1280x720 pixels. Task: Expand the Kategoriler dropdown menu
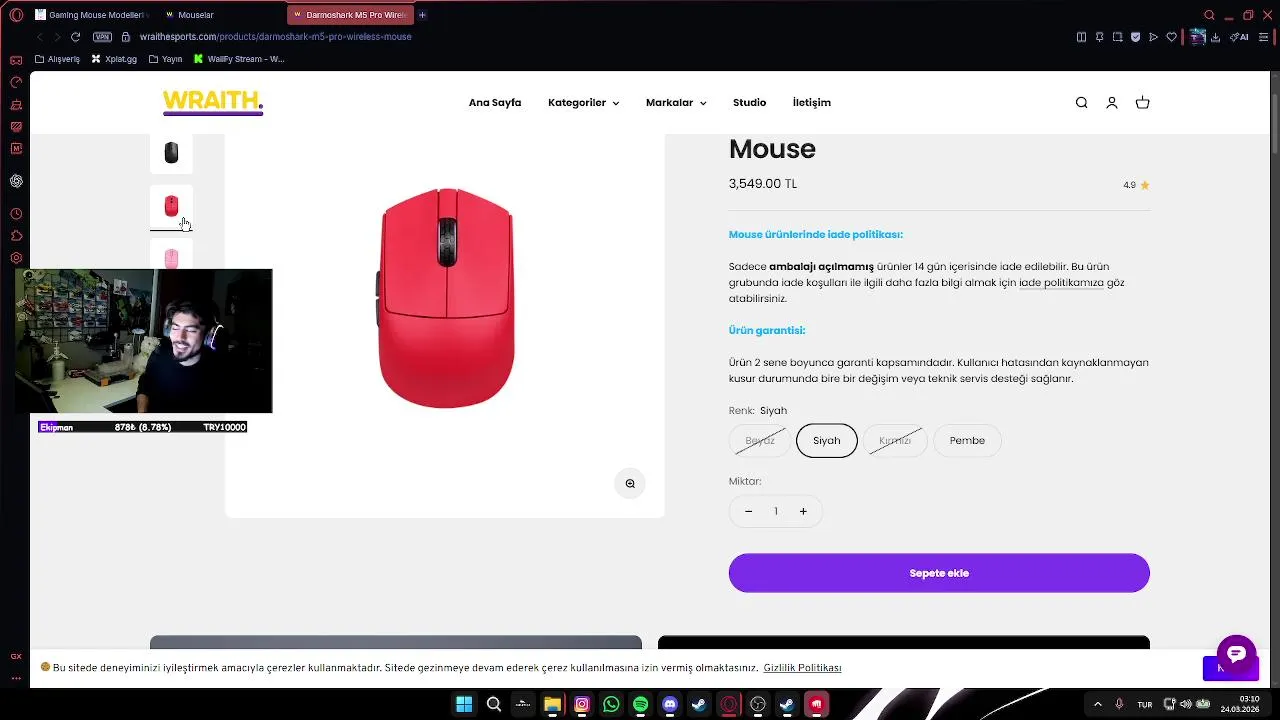pos(583,103)
